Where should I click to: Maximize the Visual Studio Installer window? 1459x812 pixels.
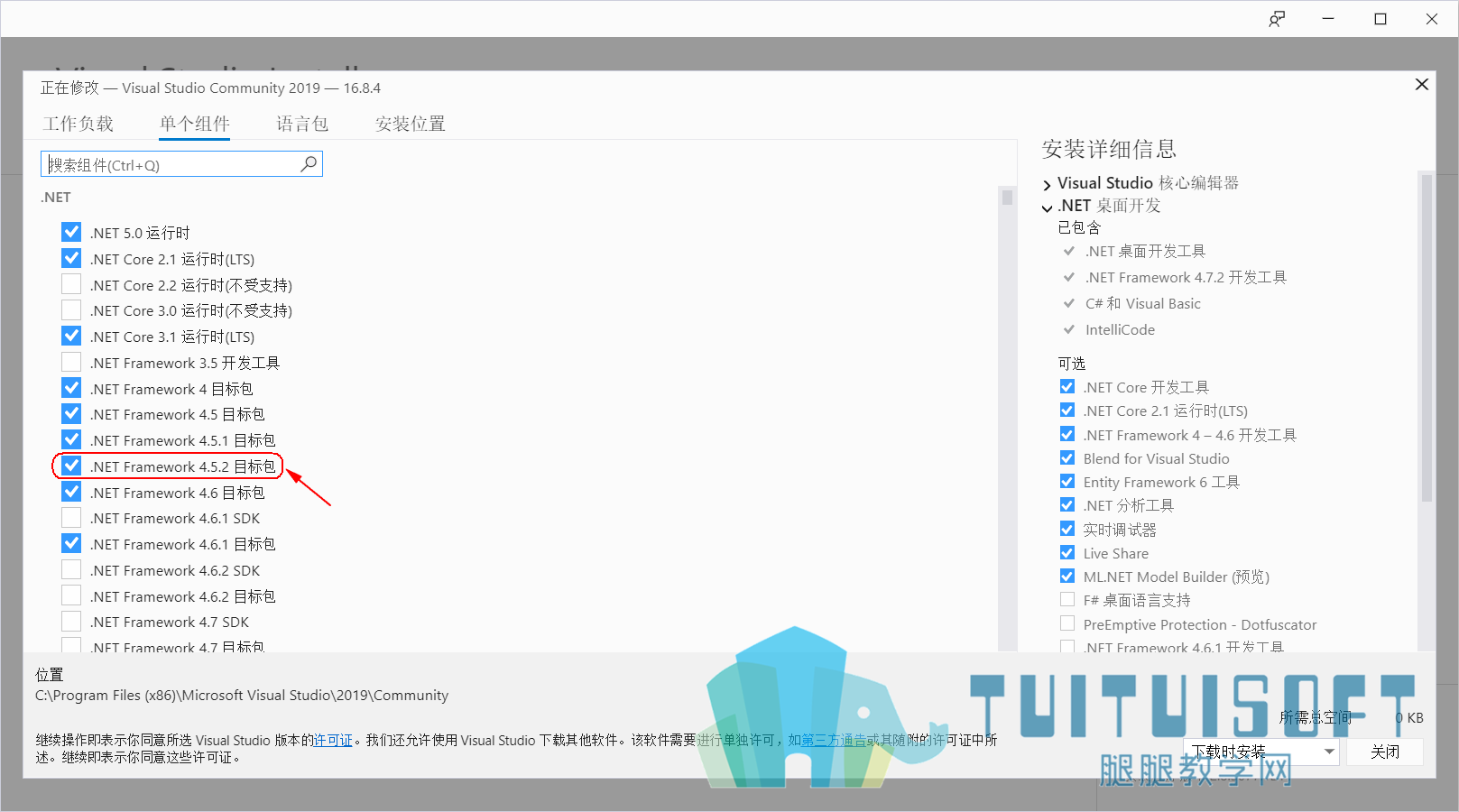pos(1381,19)
